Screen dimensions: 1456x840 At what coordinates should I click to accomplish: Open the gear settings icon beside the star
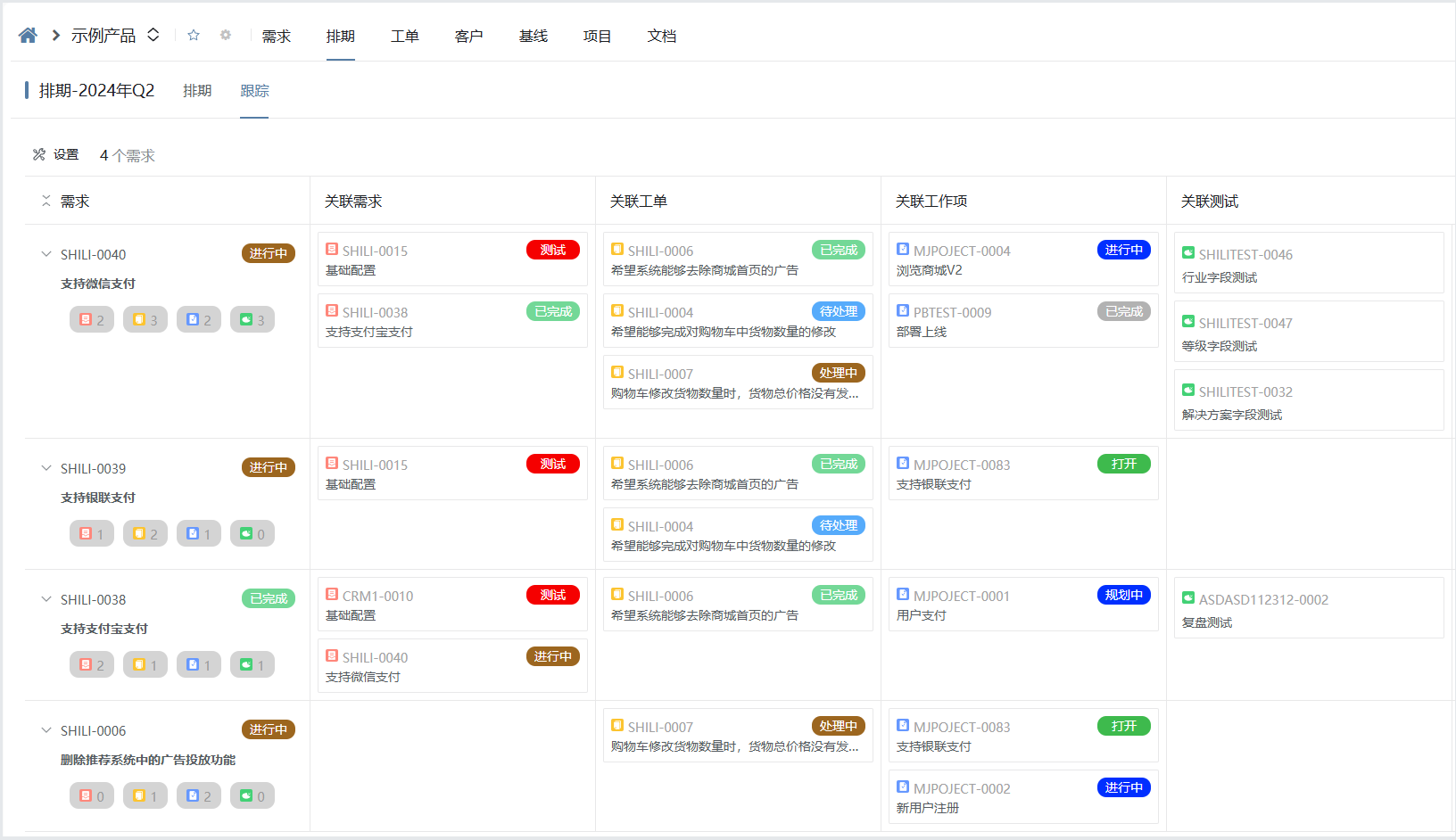point(225,35)
